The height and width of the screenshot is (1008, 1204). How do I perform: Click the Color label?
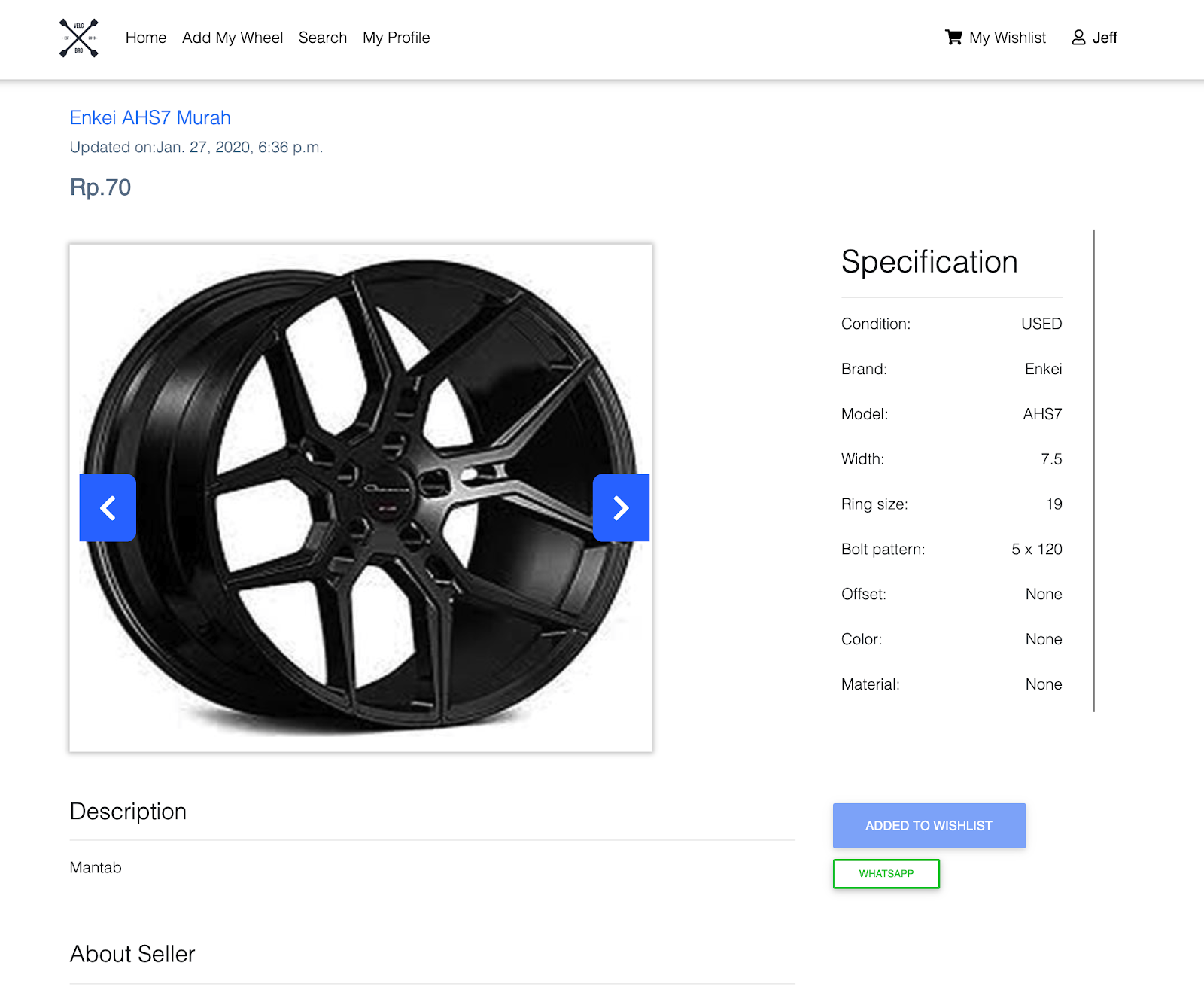[x=862, y=639]
